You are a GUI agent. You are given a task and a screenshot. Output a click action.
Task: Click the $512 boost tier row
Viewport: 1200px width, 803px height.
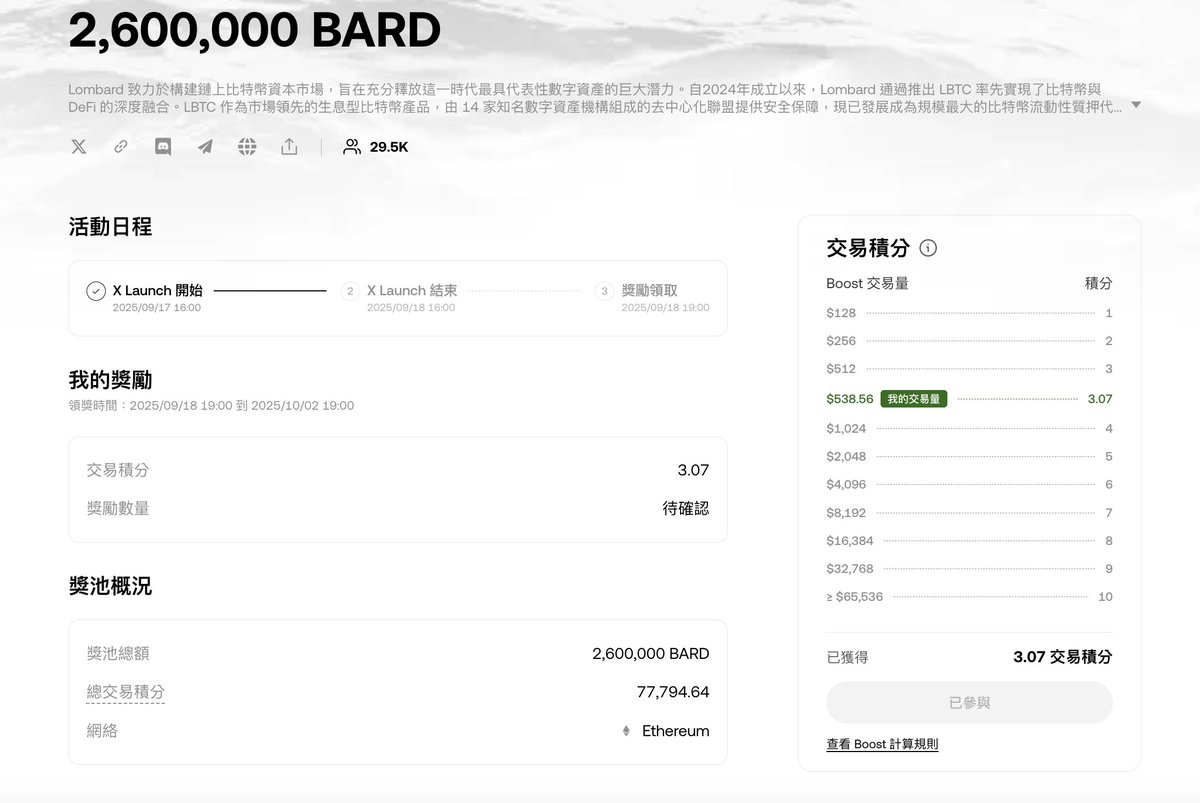point(969,369)
